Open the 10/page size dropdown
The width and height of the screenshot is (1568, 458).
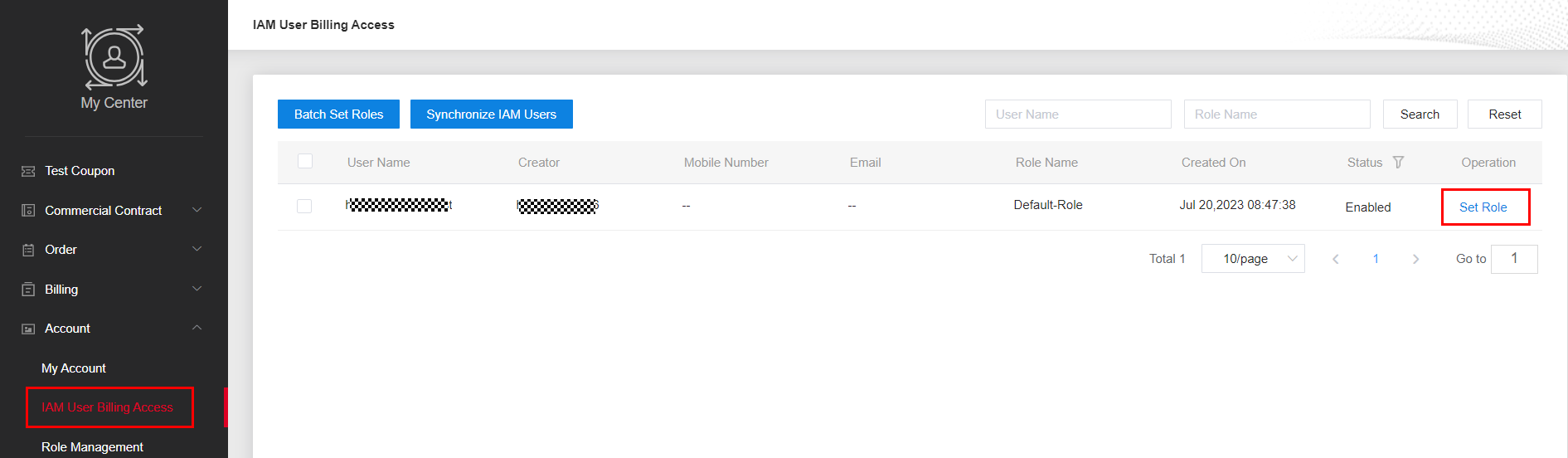(x=1253, y=259)
